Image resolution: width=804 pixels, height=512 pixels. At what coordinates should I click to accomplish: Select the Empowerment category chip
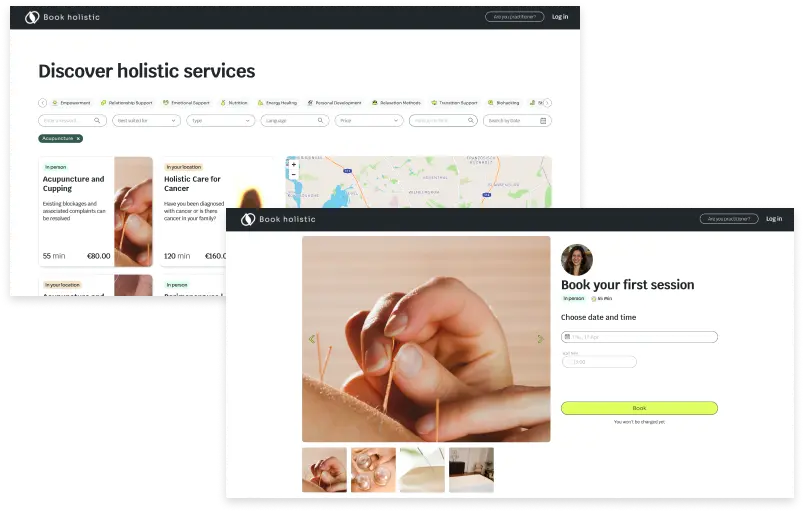[71, 103]
